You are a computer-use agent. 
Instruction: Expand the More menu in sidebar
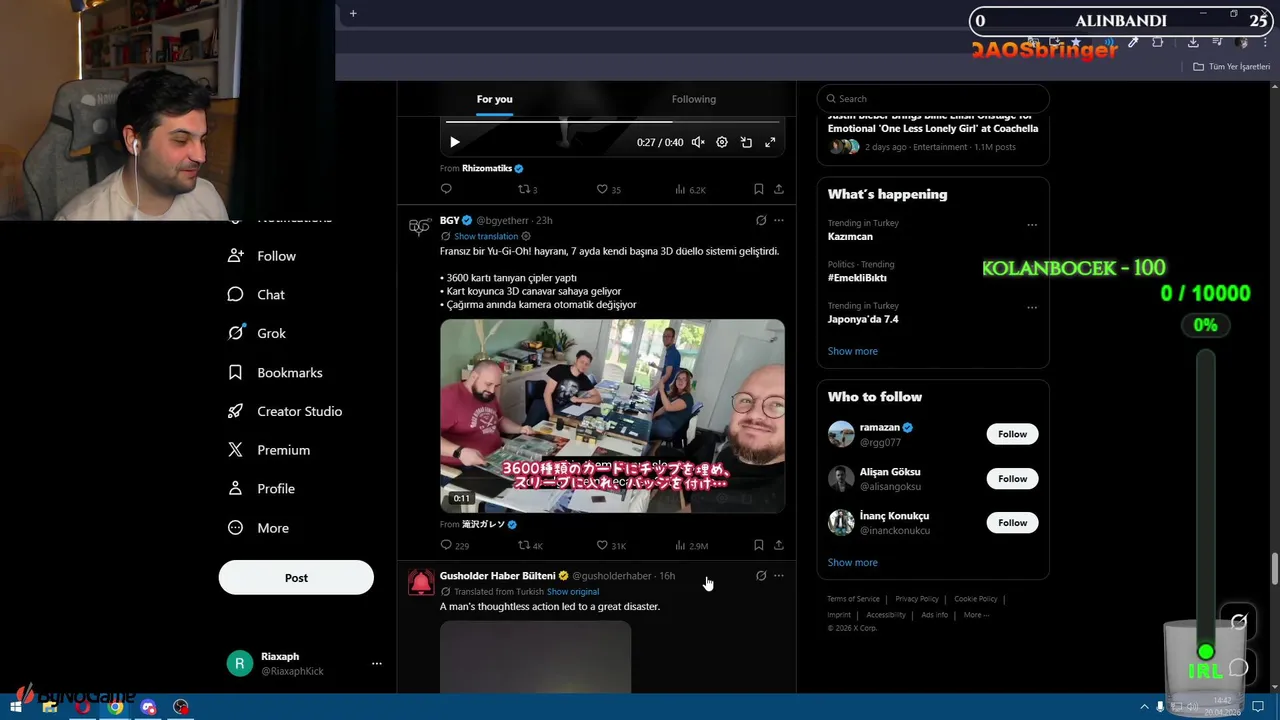(x=259, y=528)
